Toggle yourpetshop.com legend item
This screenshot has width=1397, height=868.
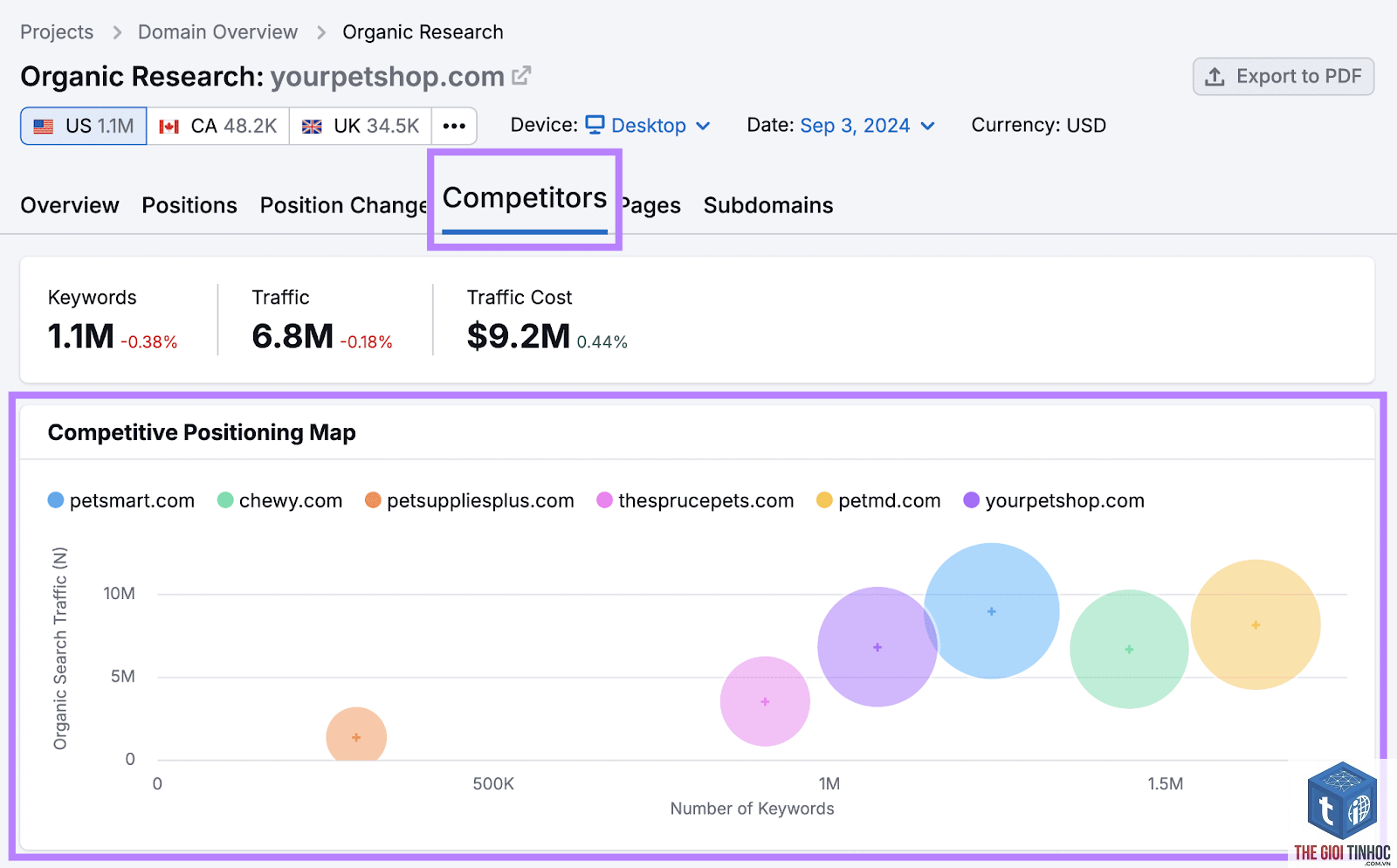1054,500
